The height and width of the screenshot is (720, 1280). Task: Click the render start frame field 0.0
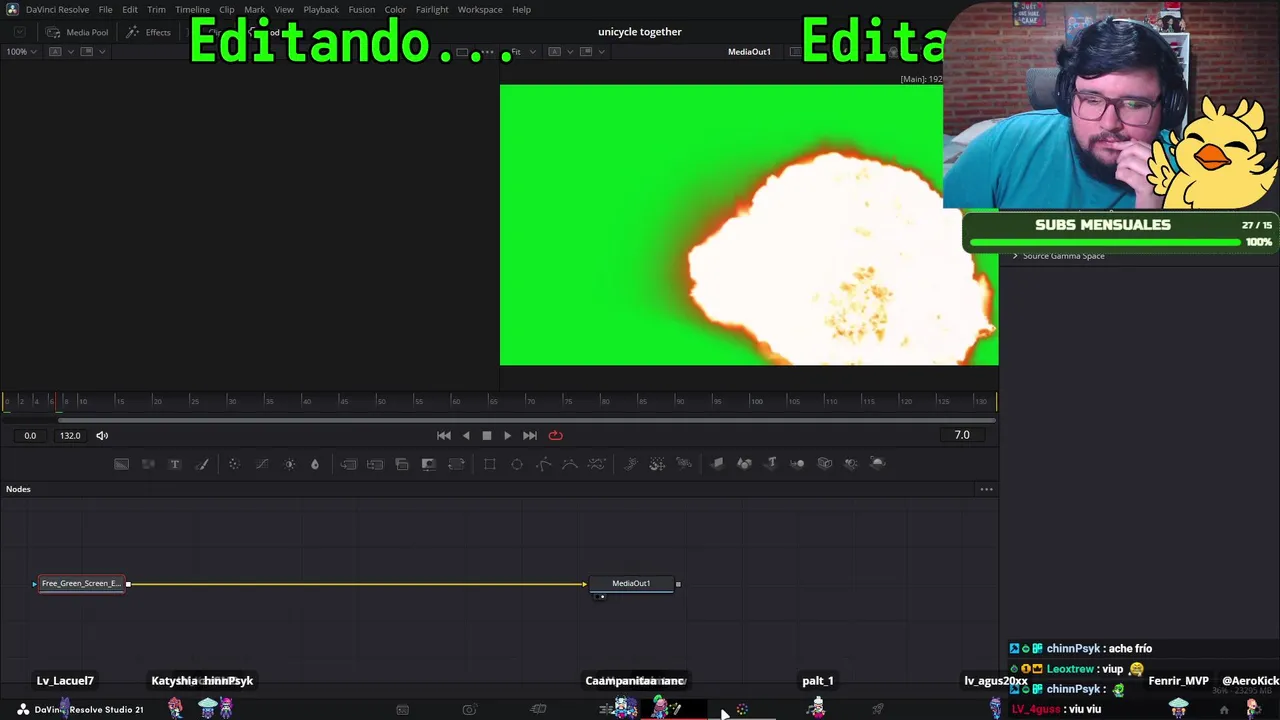(x=30, y=435)
